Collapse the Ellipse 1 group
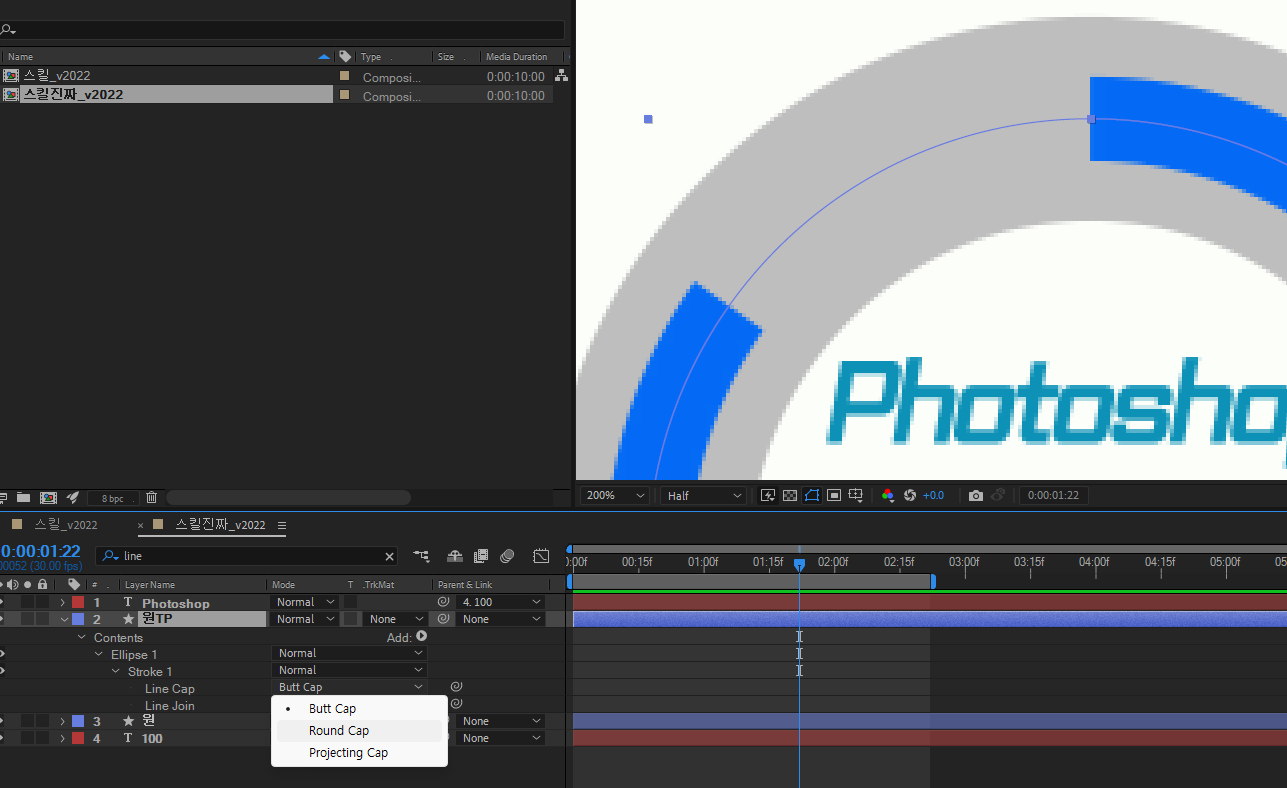Screen dimensions: 1287x788 (x=99, y=655)
